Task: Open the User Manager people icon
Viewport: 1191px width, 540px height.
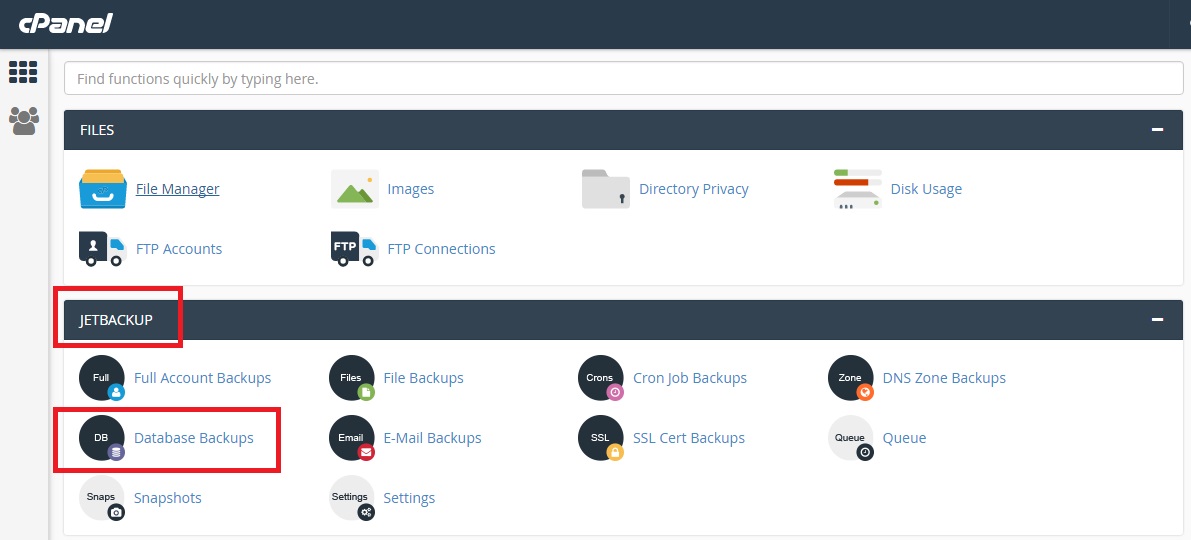Action: pyautogui.click(x=24, y=121)
